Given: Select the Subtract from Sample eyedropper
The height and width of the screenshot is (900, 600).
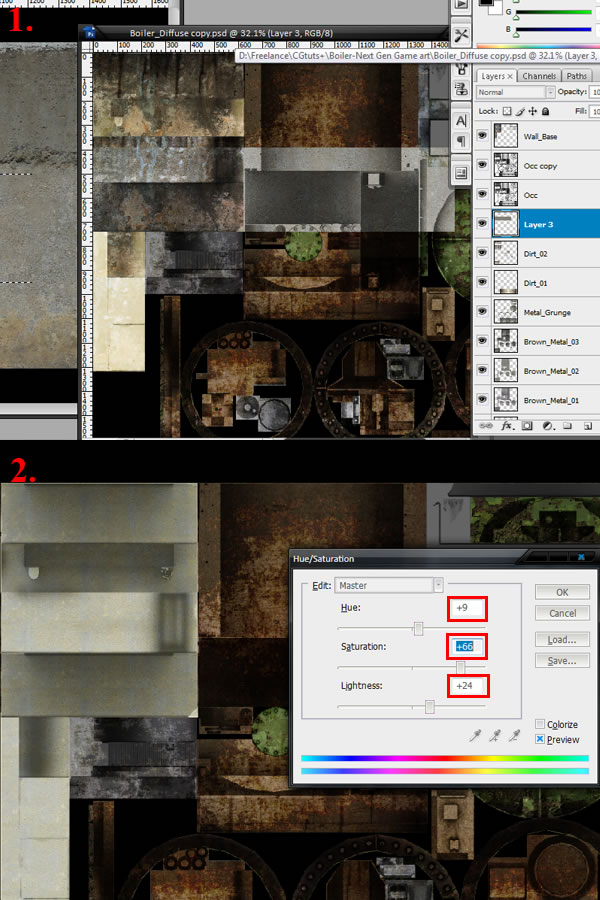Looking at the screenshot, I should pyautogui.click(x=514, y=736).
